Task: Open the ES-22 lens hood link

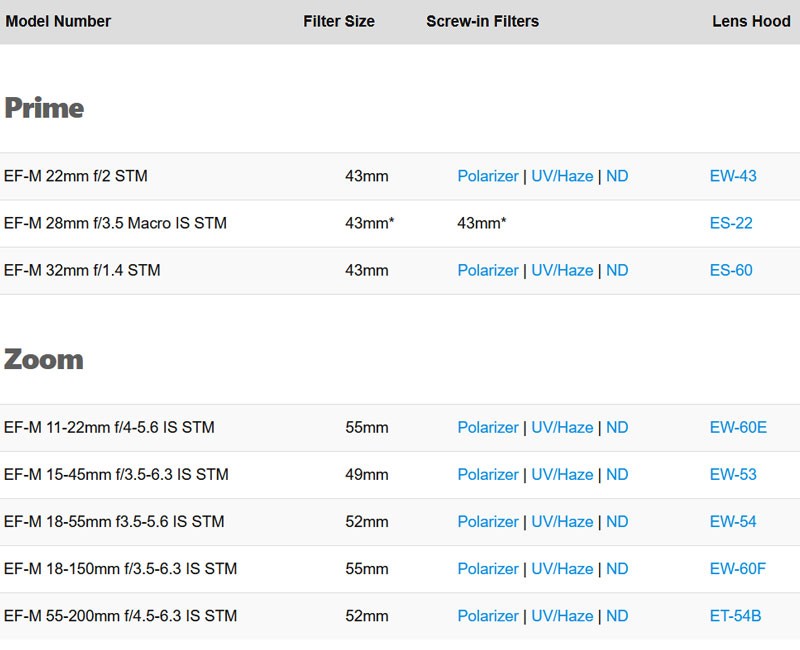Action: pos(730,223)
